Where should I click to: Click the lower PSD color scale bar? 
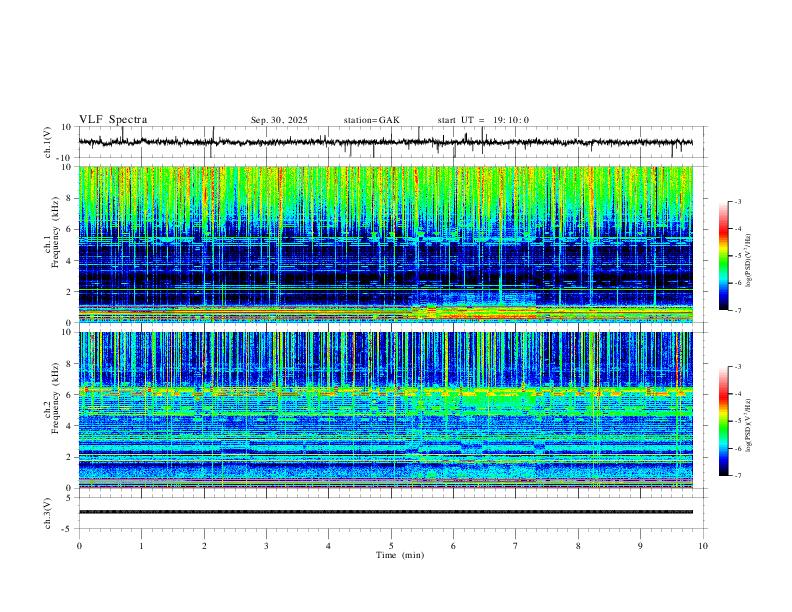pos(724,421)
